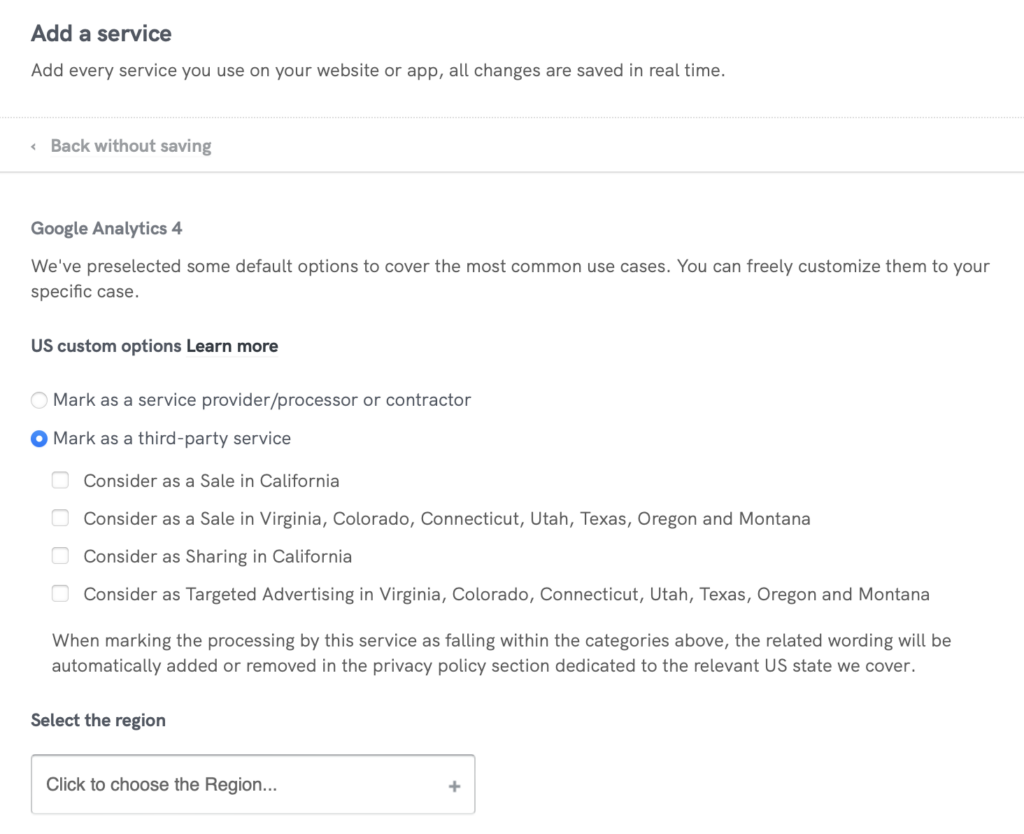The height and width of the screenshot is (834, 1024).
Task: Toggle the Targeted Advertising checkbox
Action: 61,594
